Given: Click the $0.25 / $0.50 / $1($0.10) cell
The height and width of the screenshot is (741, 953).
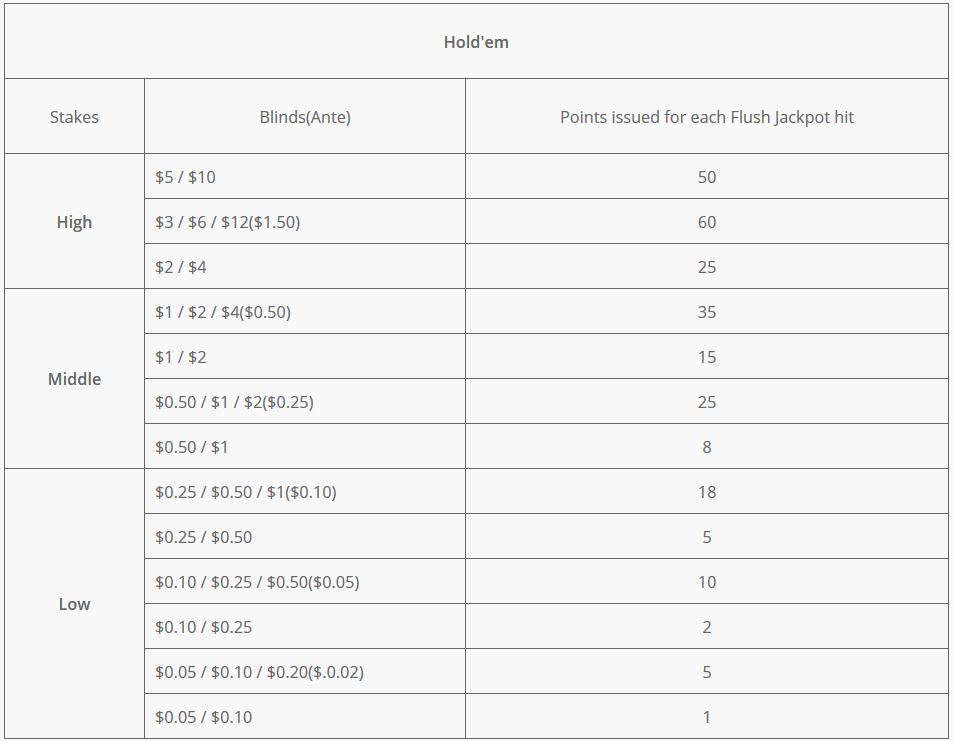Looking at the screenshot, I should [x=304, y=491].
